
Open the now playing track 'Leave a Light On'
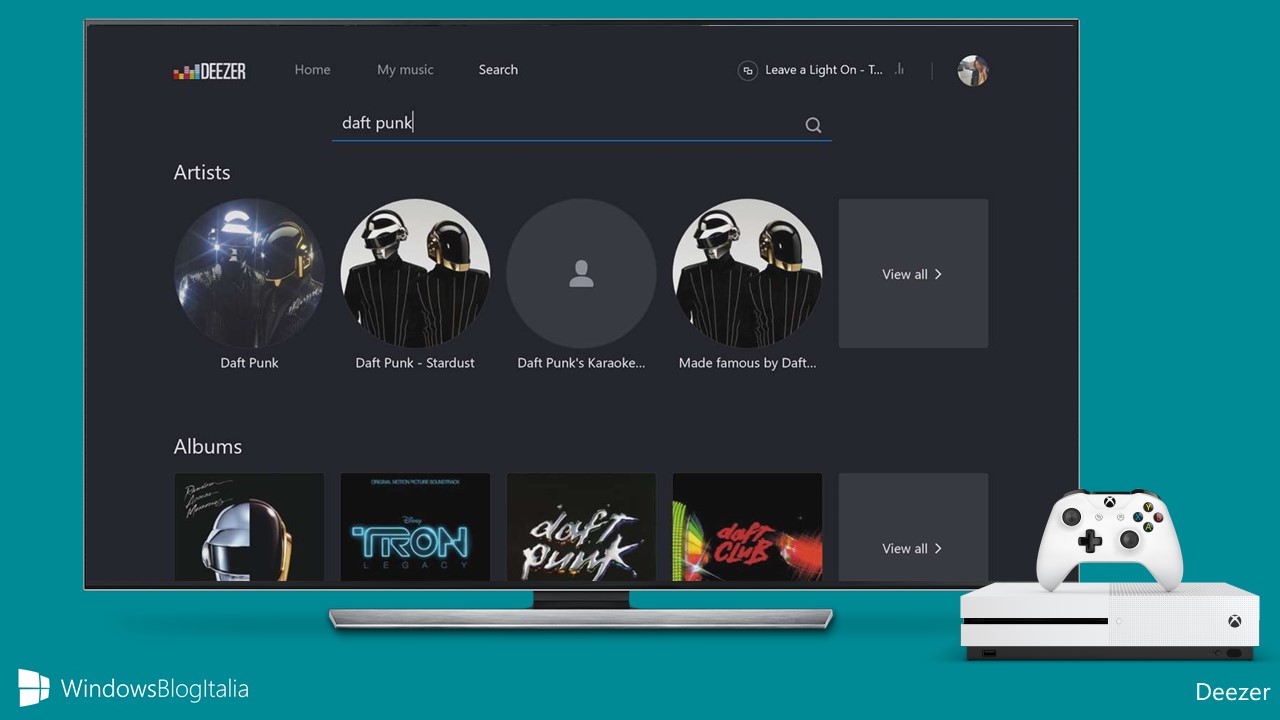tap(824, 70)
